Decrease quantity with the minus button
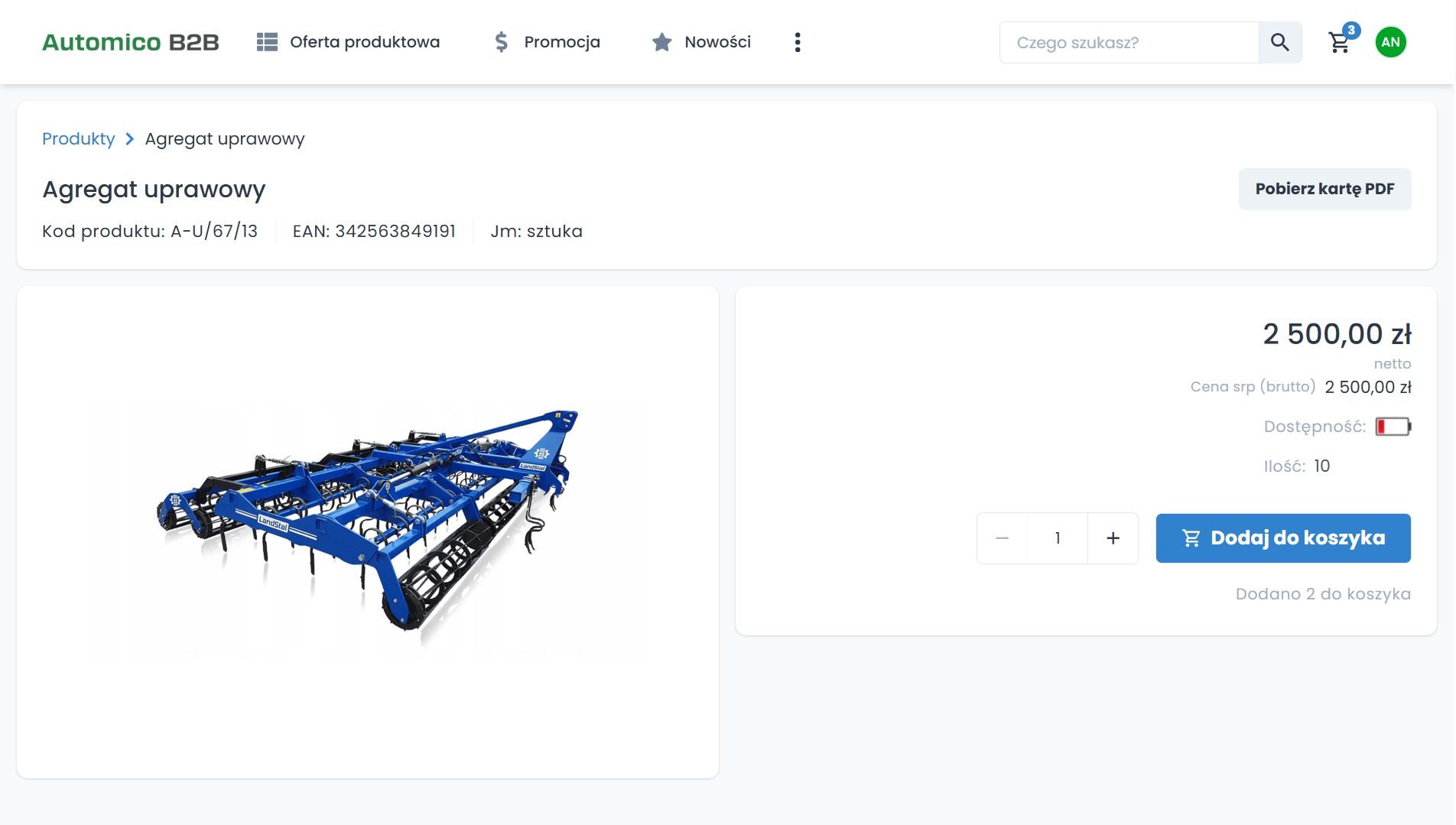 click(x=1002, y=538)
